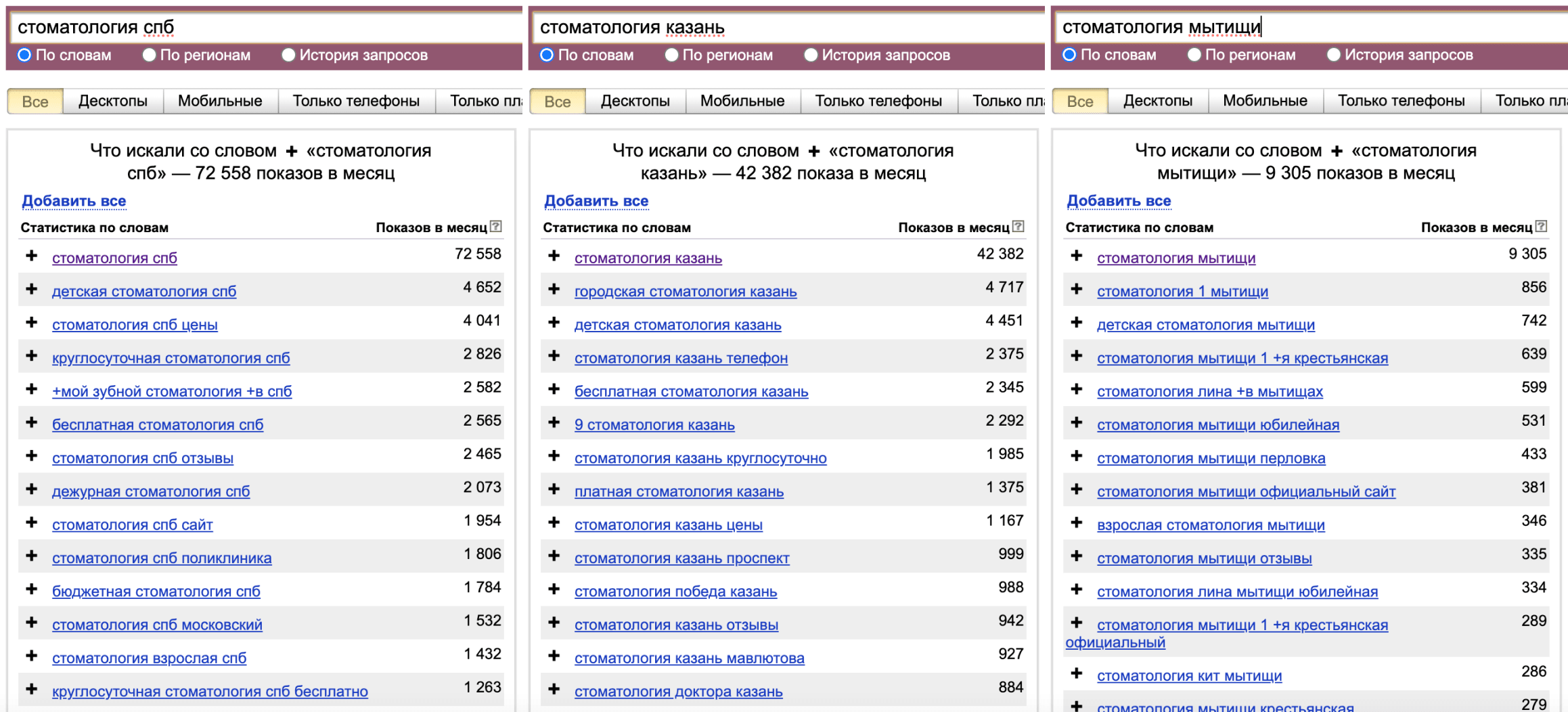Add 'детская стоматология спб' with its plus icon

click(x=31, y=290)
